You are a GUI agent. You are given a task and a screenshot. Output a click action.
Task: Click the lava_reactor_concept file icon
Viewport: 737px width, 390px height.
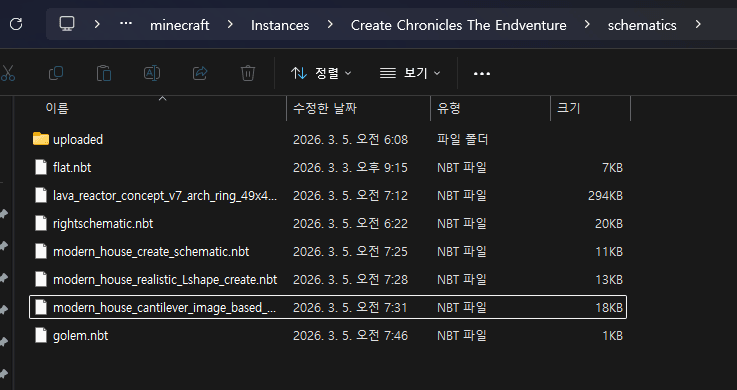pos(41,195)
